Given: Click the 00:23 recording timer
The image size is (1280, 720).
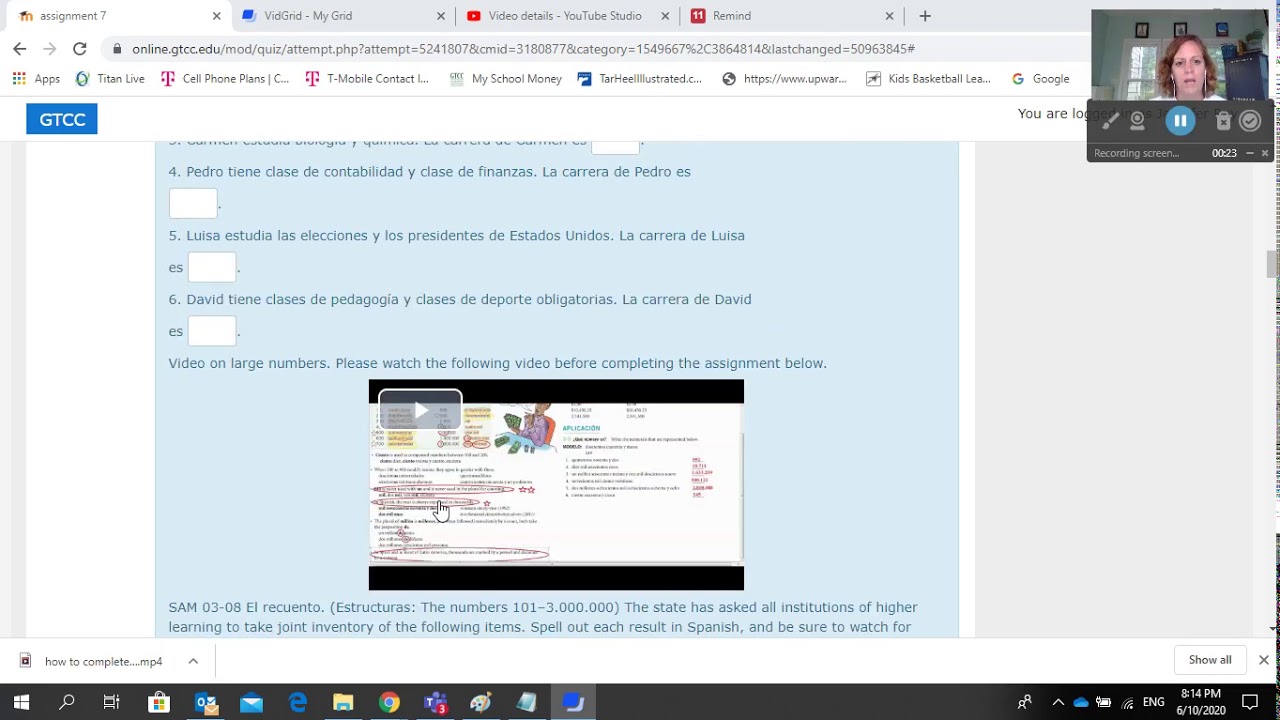Looking at the screenshot, I should [x=1224, y=153].
